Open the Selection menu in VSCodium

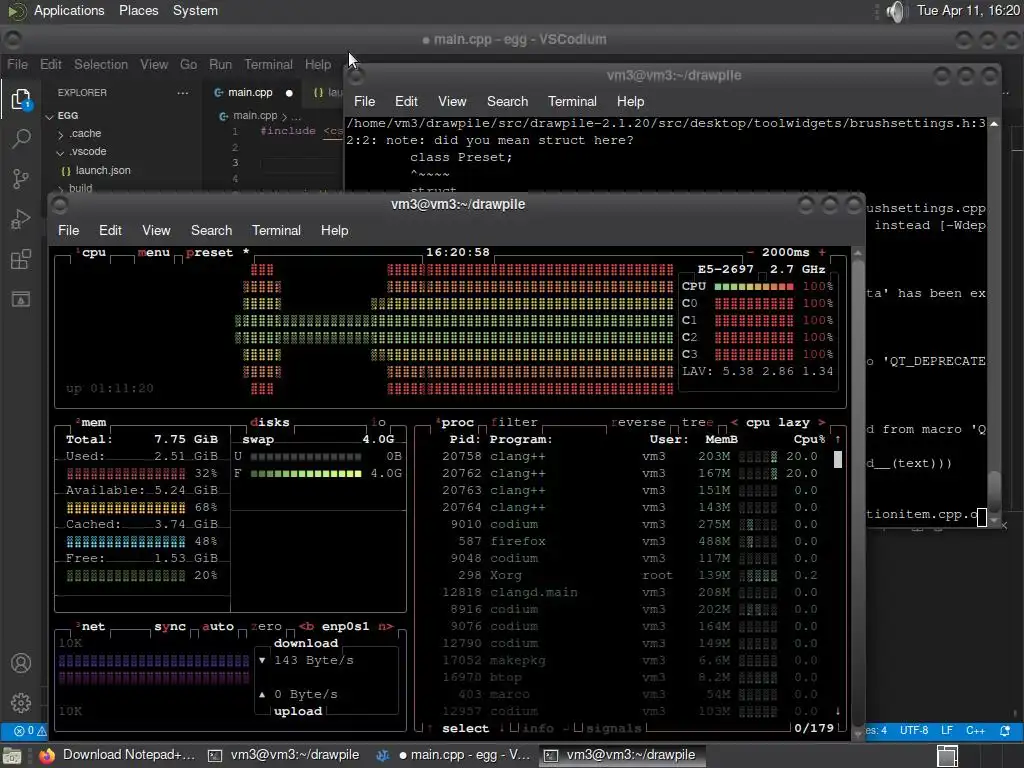[x=101, y=65]
